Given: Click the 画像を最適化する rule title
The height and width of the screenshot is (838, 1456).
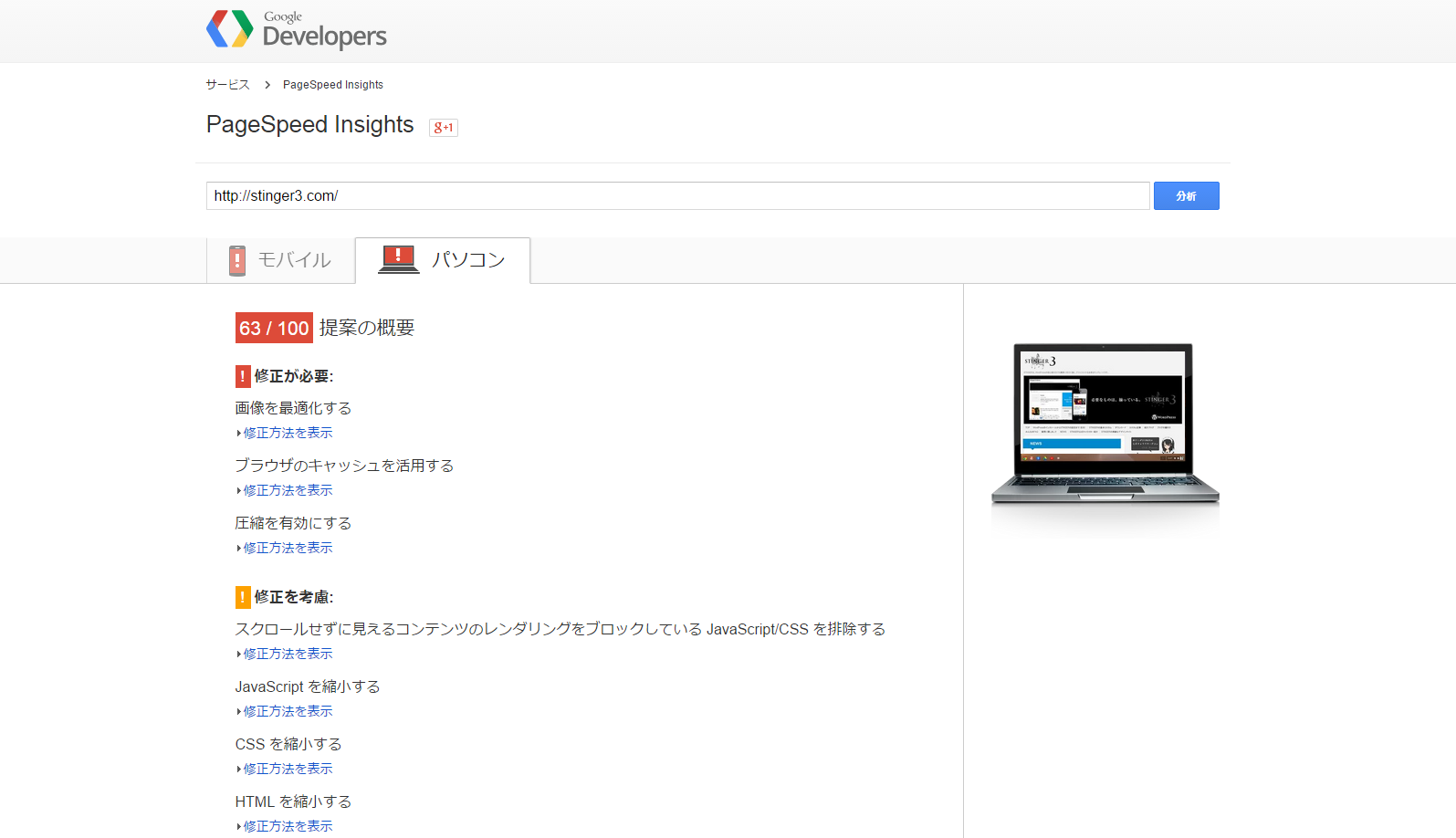Looking at the screenshot, I should point(293,408).
